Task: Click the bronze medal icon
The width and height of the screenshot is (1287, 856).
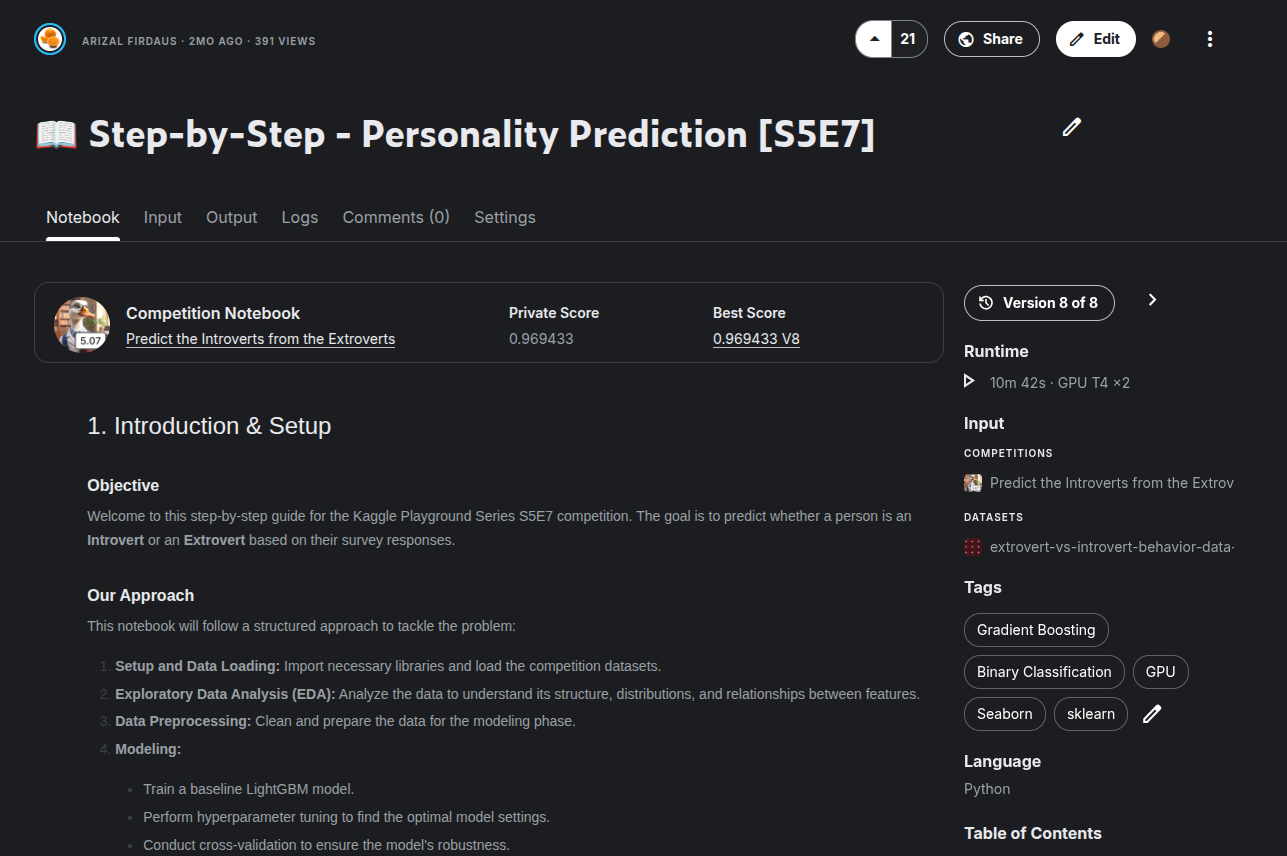Action: click(x=1161, y=38)
